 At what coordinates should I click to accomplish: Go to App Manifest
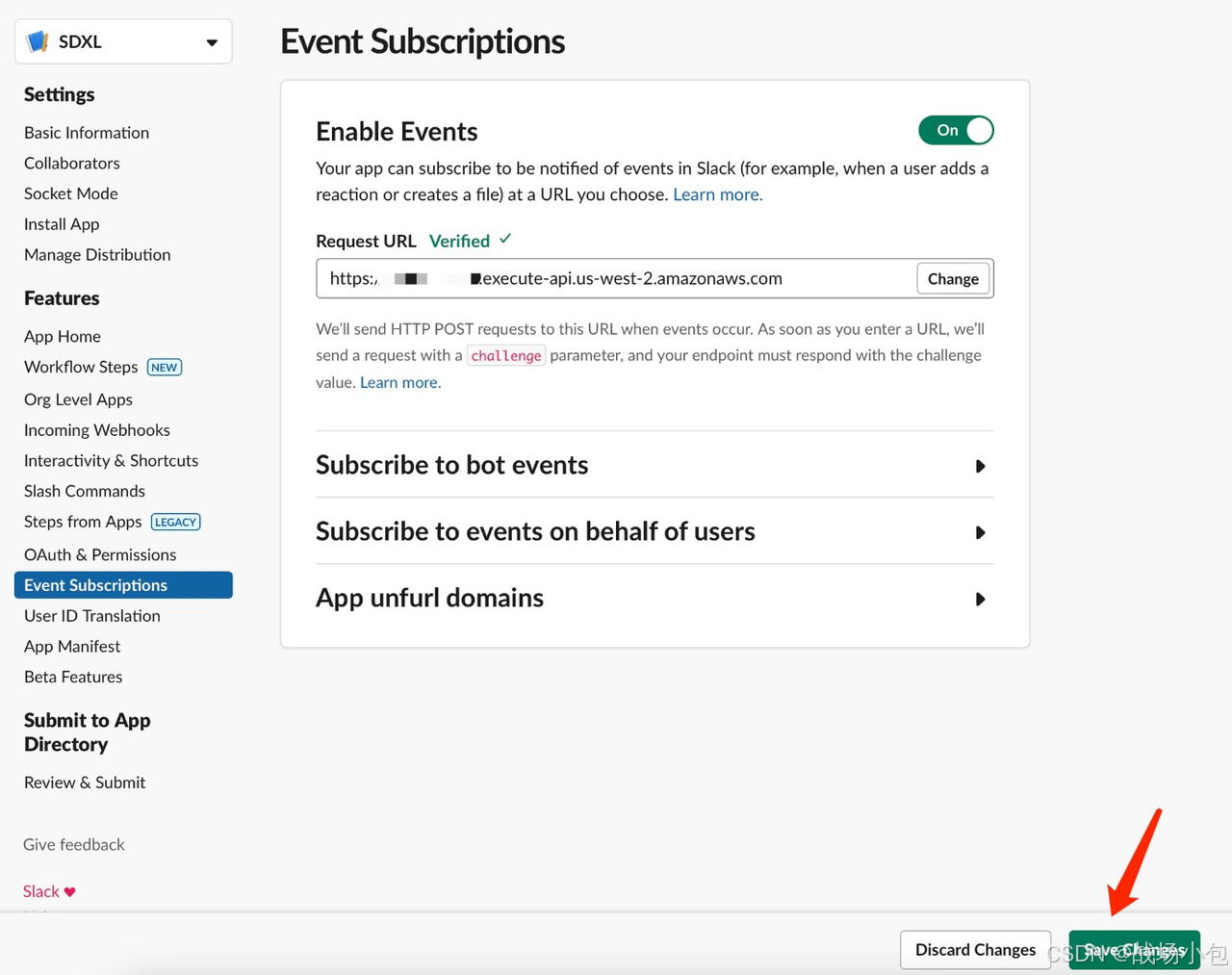point(72,647)
